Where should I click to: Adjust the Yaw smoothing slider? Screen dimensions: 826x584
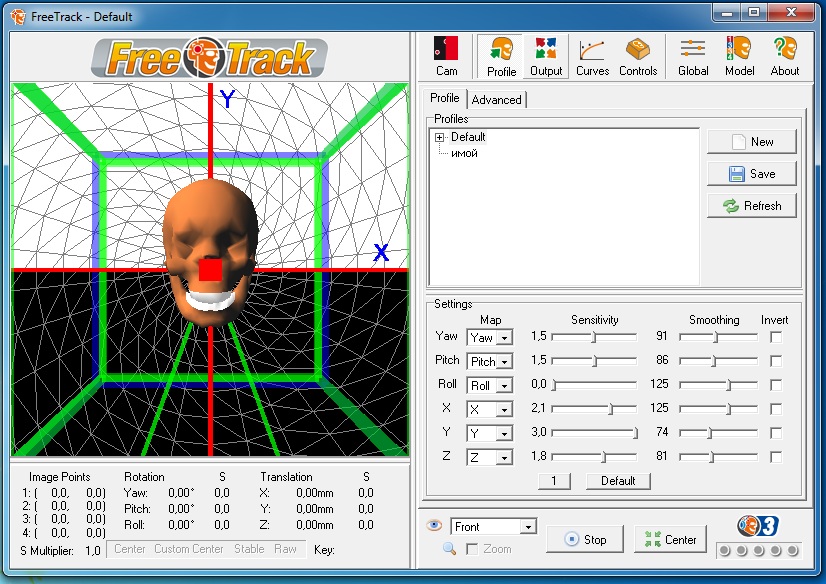click(719, 336)
